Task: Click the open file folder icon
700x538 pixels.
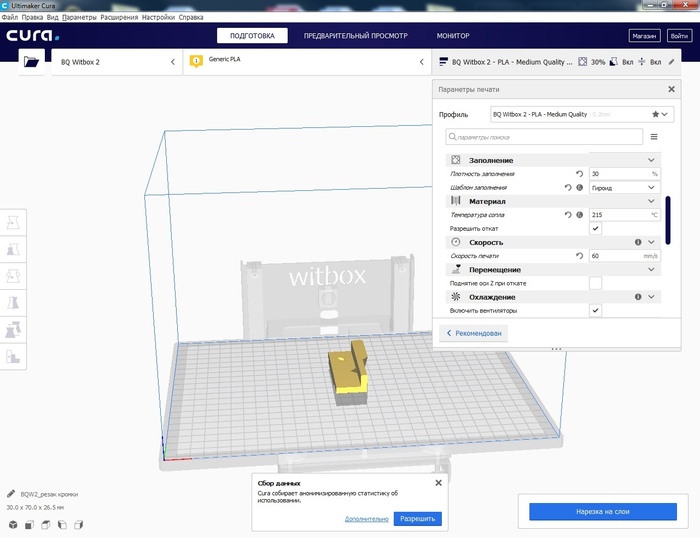Action: pyautogui.click(x=31, y=62)
